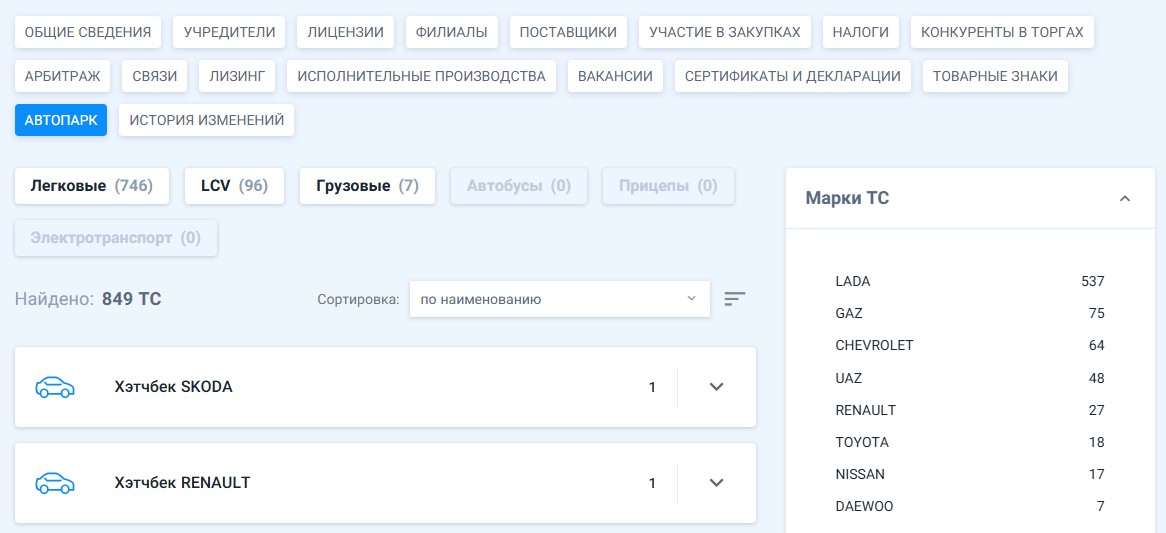Open the Общие сведения tab
The height and width of the screenshot is (533, 1166).
[88, 32]
